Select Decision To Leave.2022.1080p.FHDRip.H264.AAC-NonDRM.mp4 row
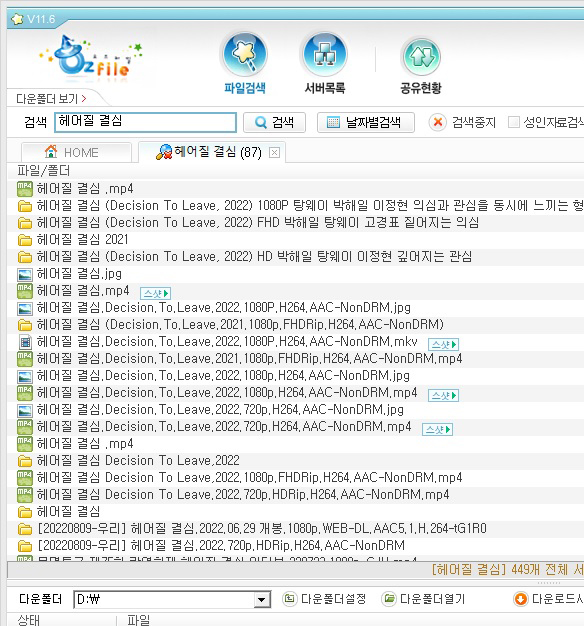584x626 pixels. coord(295,478)
